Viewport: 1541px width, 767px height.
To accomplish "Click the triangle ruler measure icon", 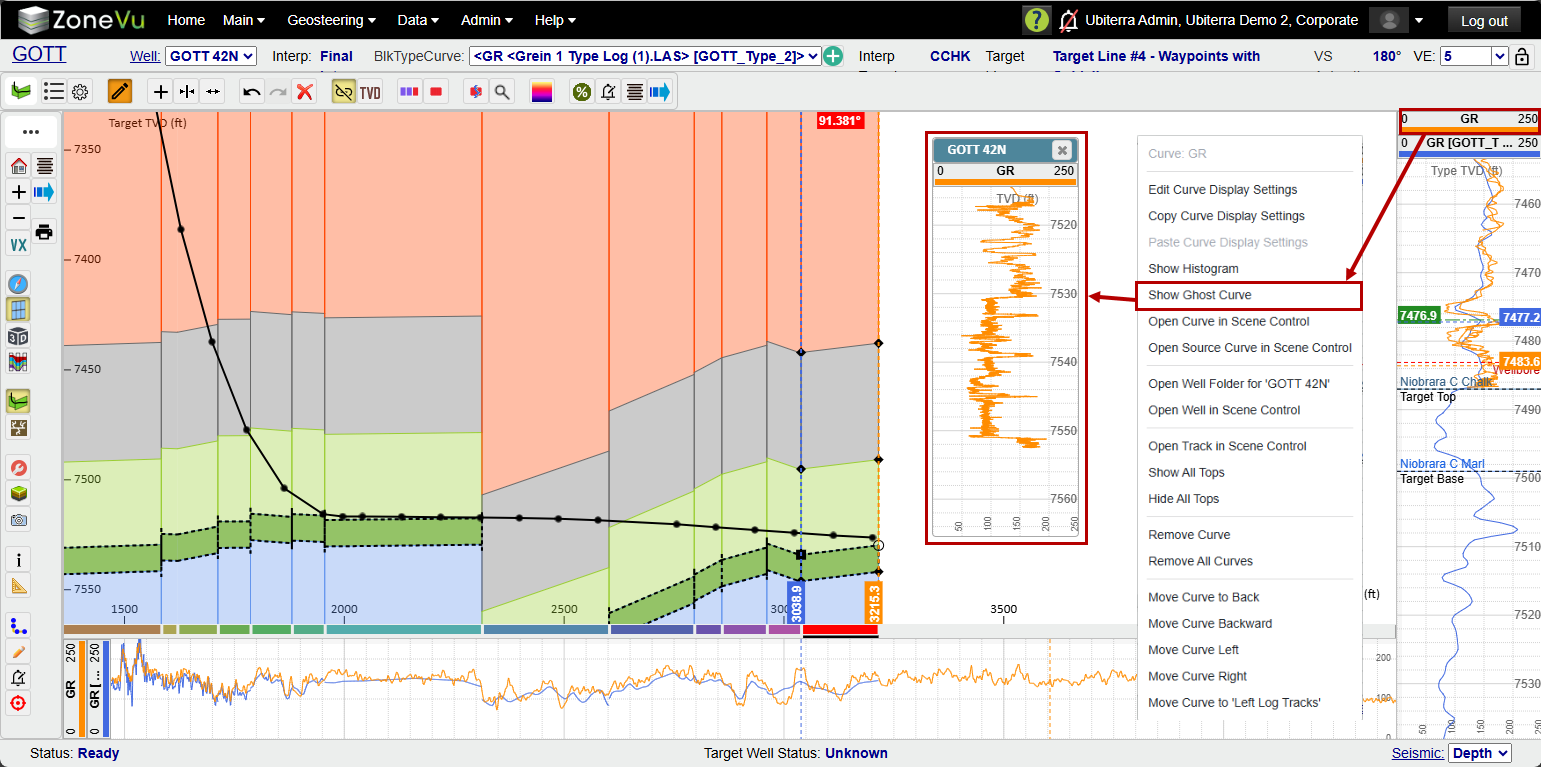I will tap(19, 585).
